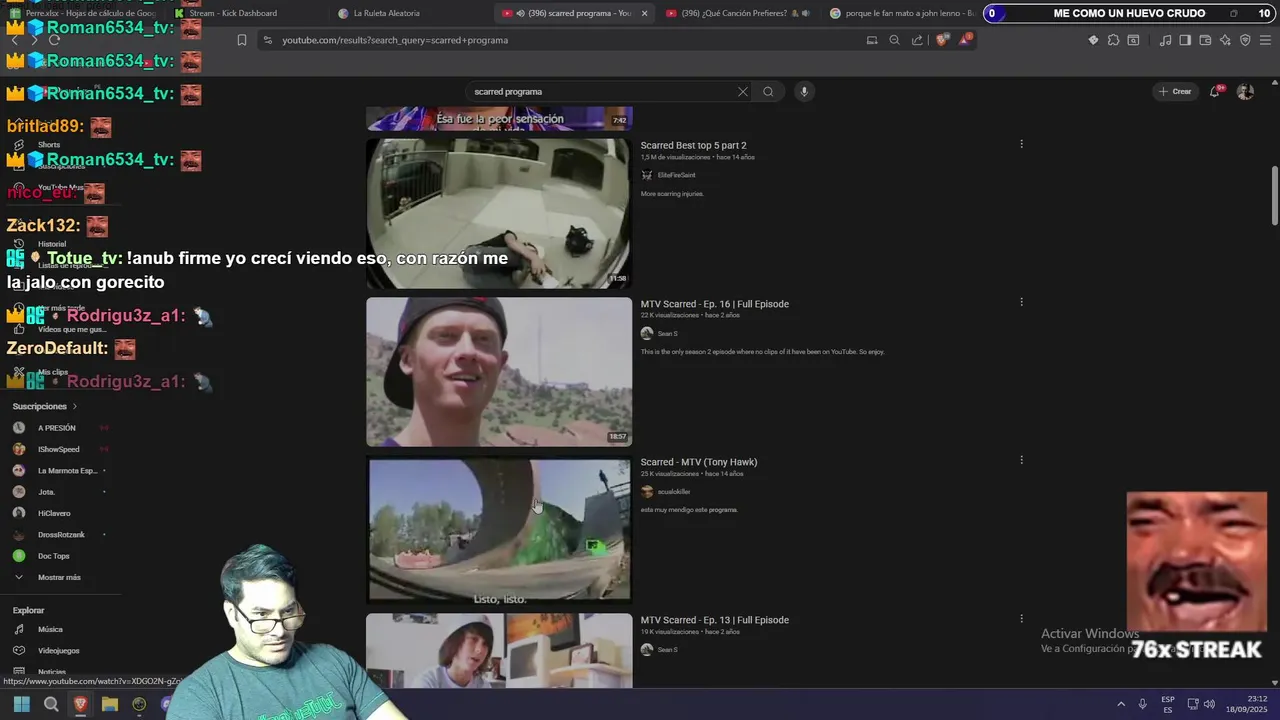Expand the Suscripciones section chevron

(x=74, y=406)
